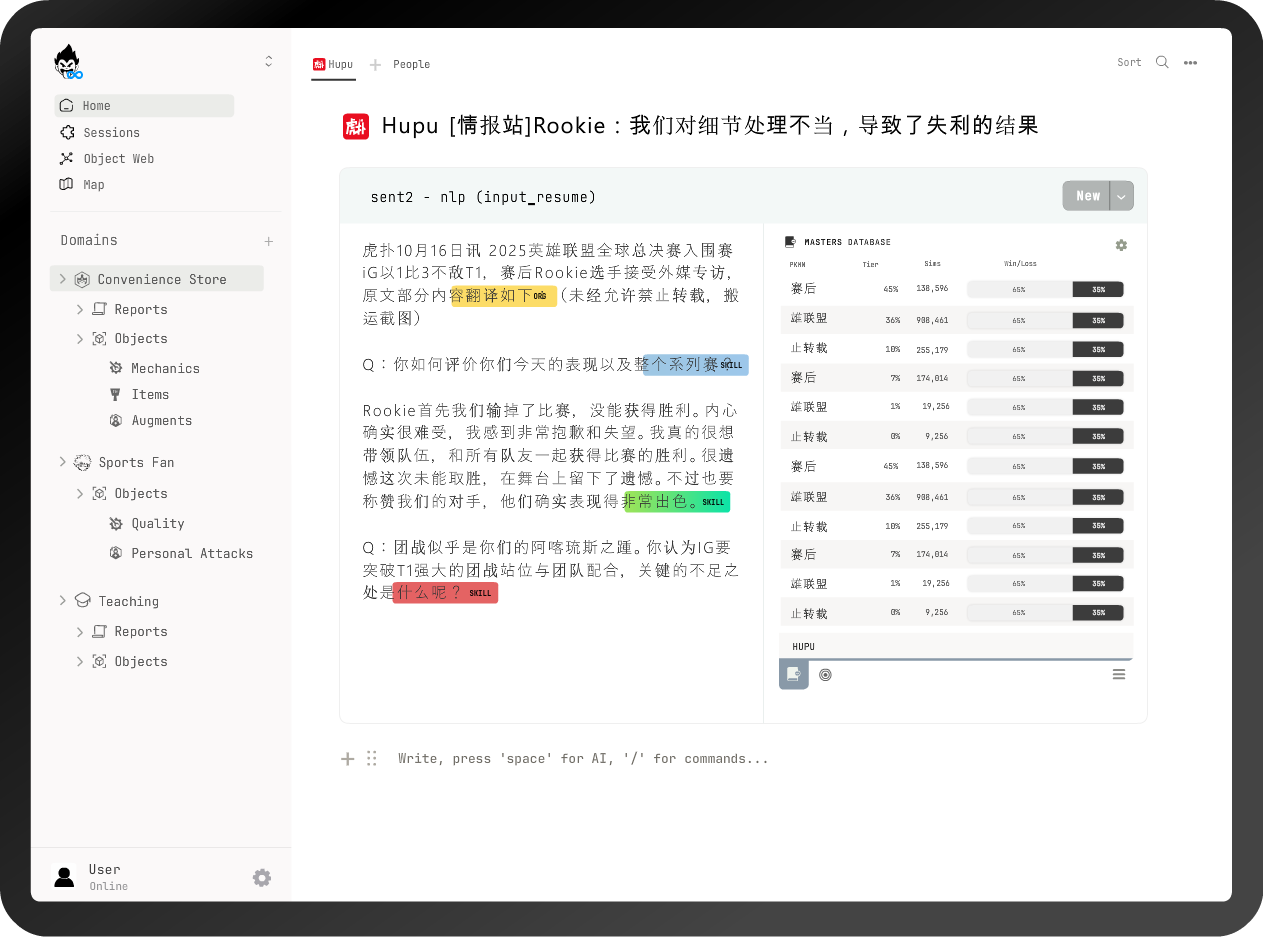The height and width of the screenshot is (937, 1263).
Task: Expand the Convenience Store domain
Action: point(62,278)
